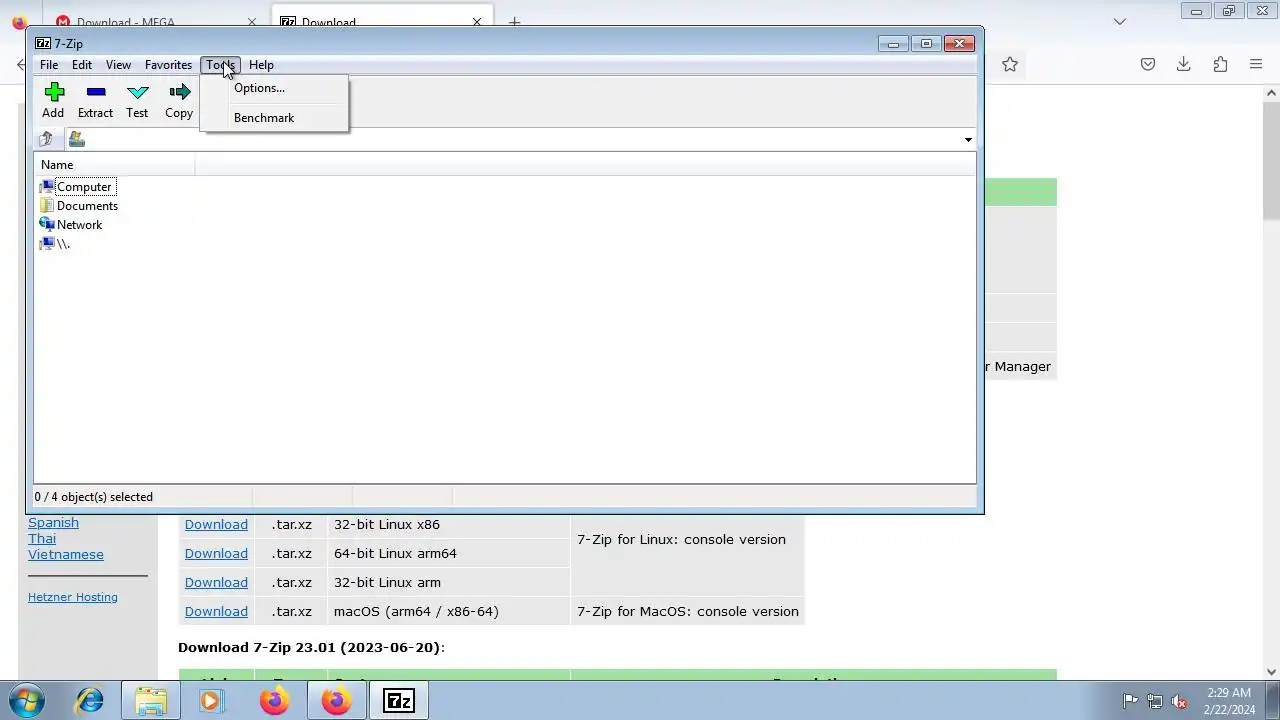
Task: Click the address bar path field
Action: (x=513, y=140)
